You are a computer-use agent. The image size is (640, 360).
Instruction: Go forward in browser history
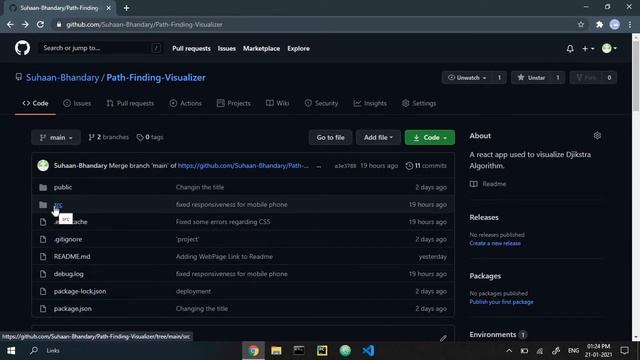25,24
